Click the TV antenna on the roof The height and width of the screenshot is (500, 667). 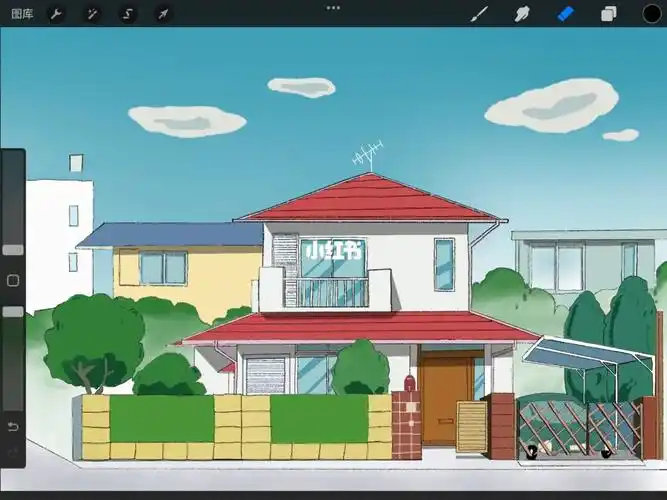tap(367, 156)
